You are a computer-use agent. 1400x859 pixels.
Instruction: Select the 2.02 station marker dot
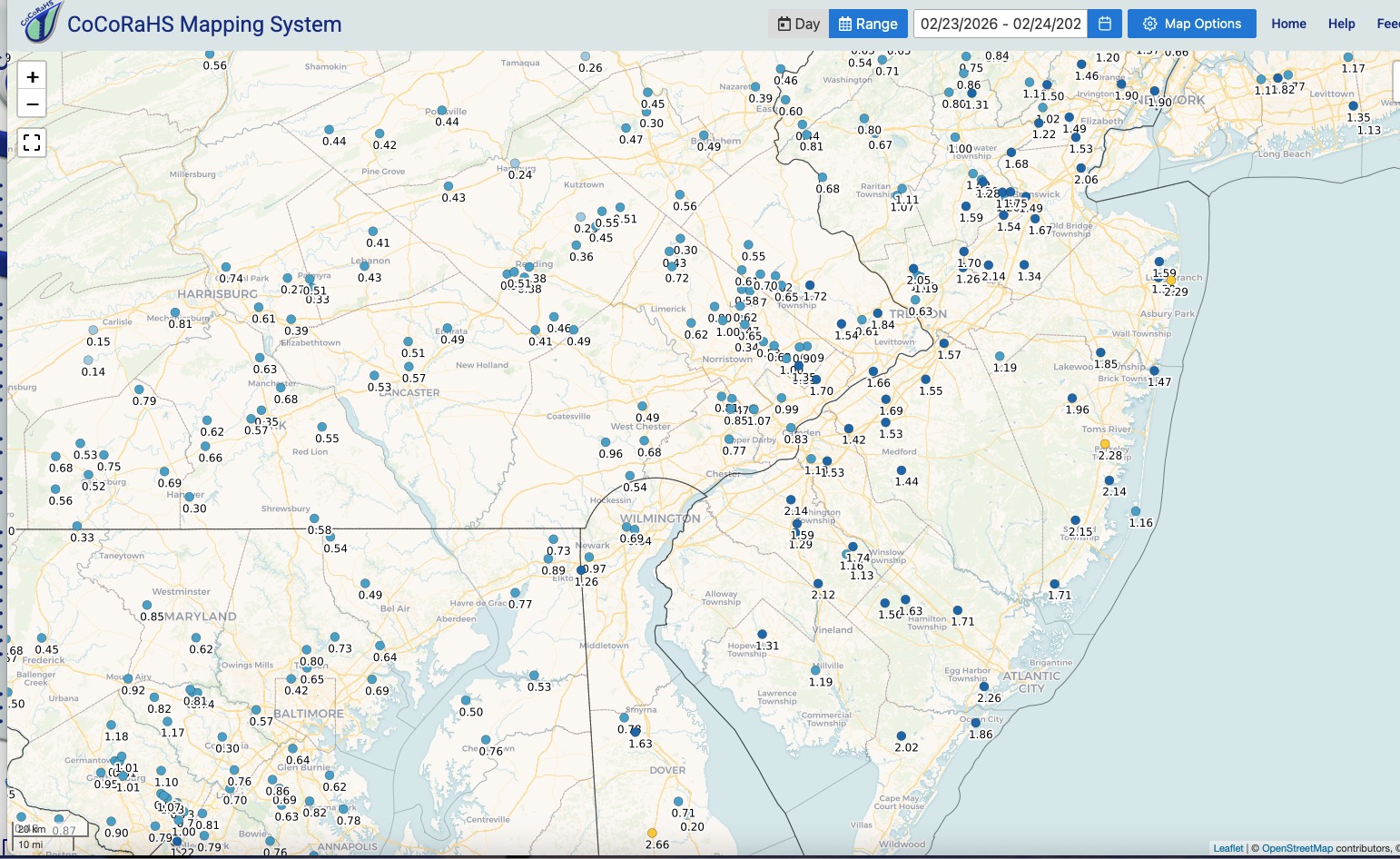coord(901,736)
